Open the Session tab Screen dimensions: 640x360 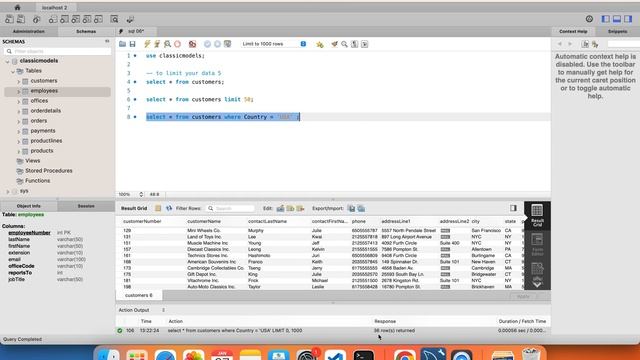point(86,206)
